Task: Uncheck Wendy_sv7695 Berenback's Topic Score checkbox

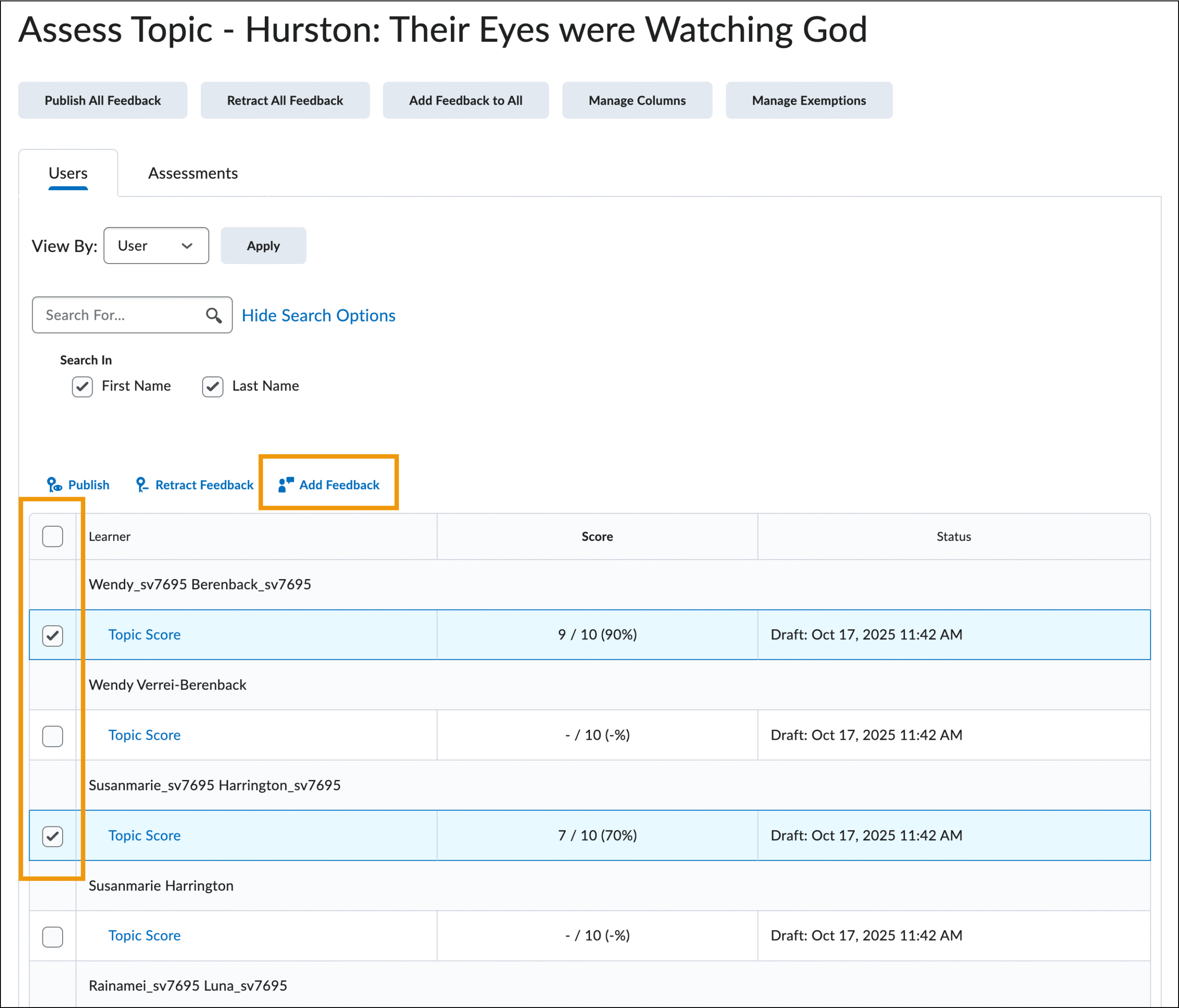Action: pos(53,635)
